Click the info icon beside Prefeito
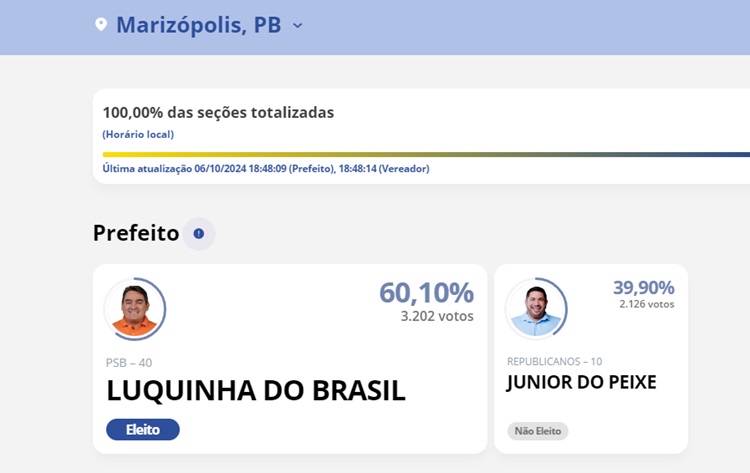The width and height of the screenshot is (750, 473). 198,234
